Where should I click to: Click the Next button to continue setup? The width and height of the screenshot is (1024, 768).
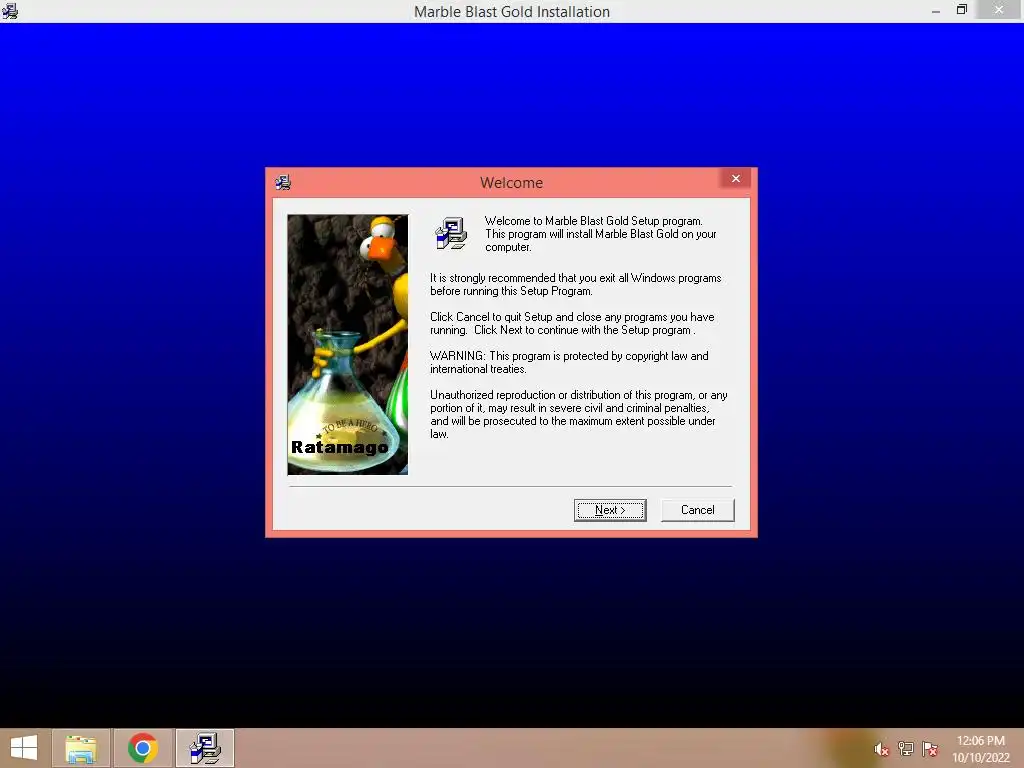click(x=610, y=510)
